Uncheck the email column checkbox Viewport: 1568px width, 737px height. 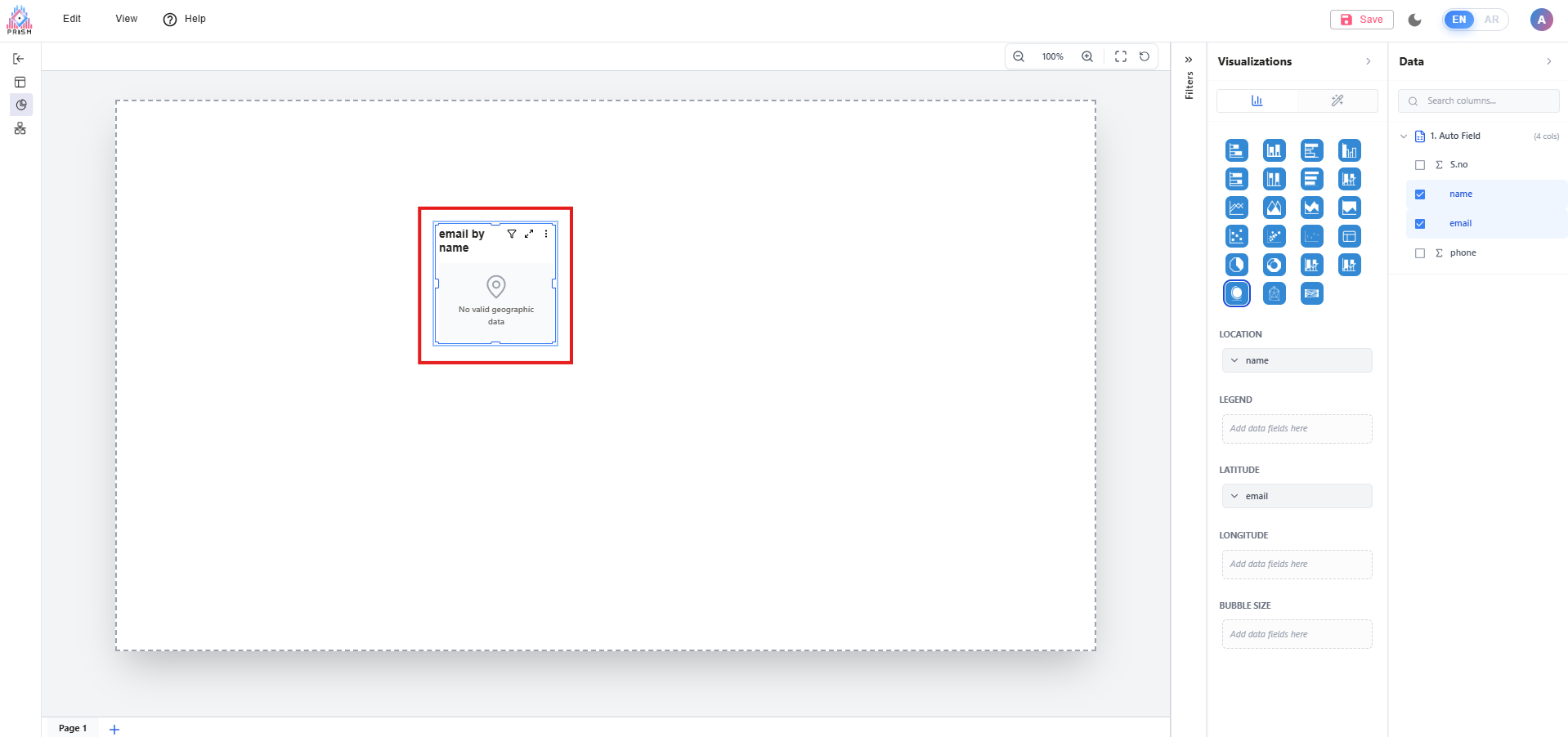pos(1419,224)
